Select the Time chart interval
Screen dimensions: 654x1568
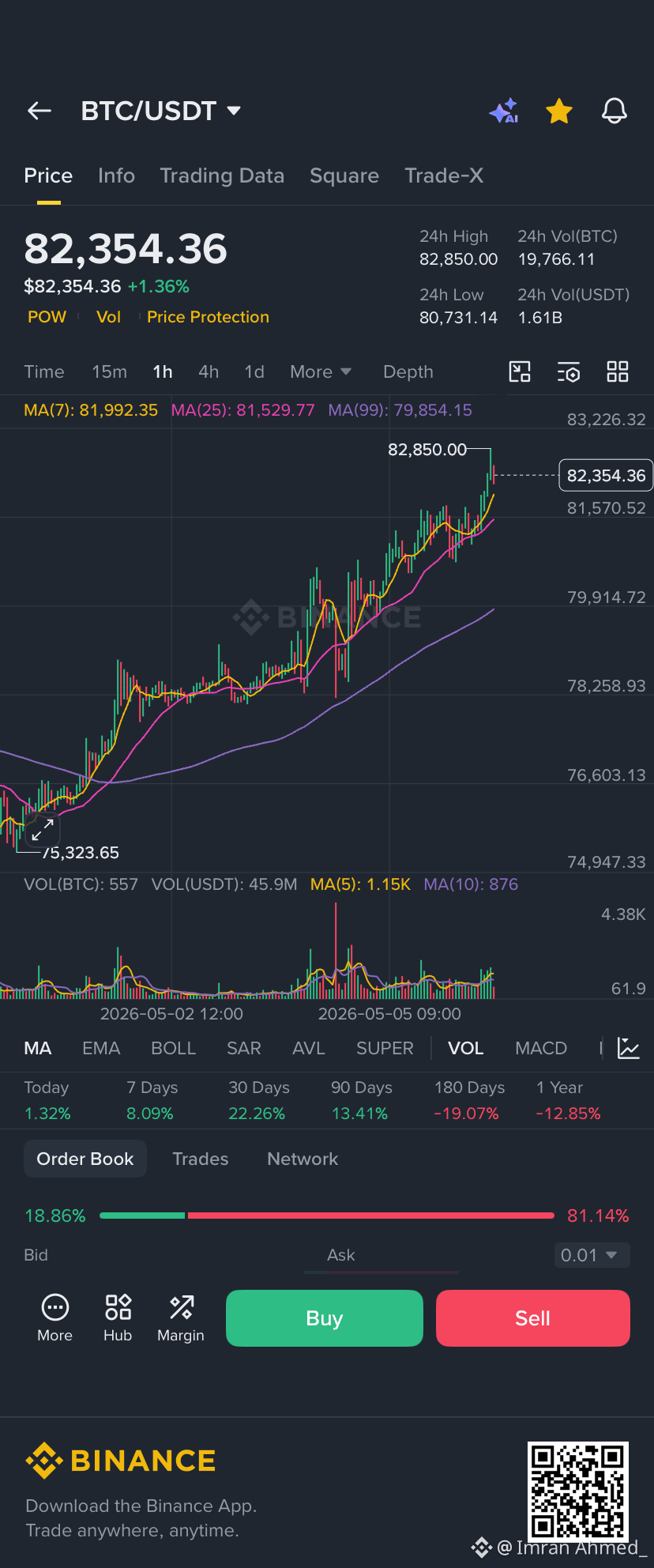click(44, 371)
